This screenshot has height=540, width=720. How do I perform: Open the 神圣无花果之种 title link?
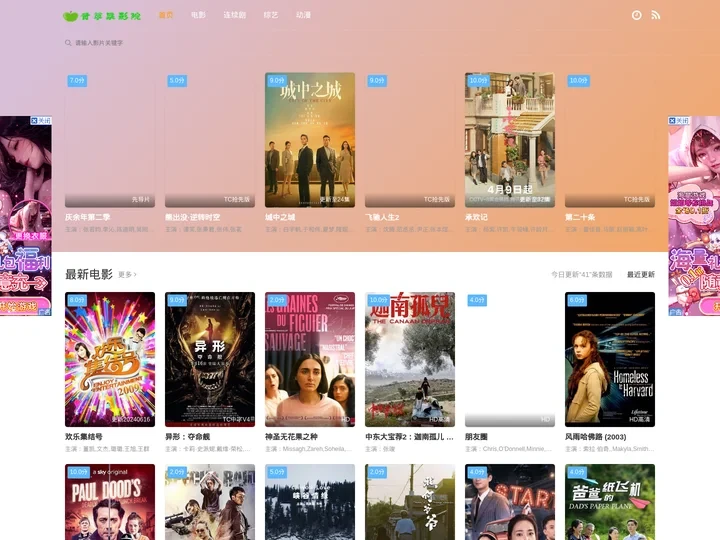click(x=291, y=437)
